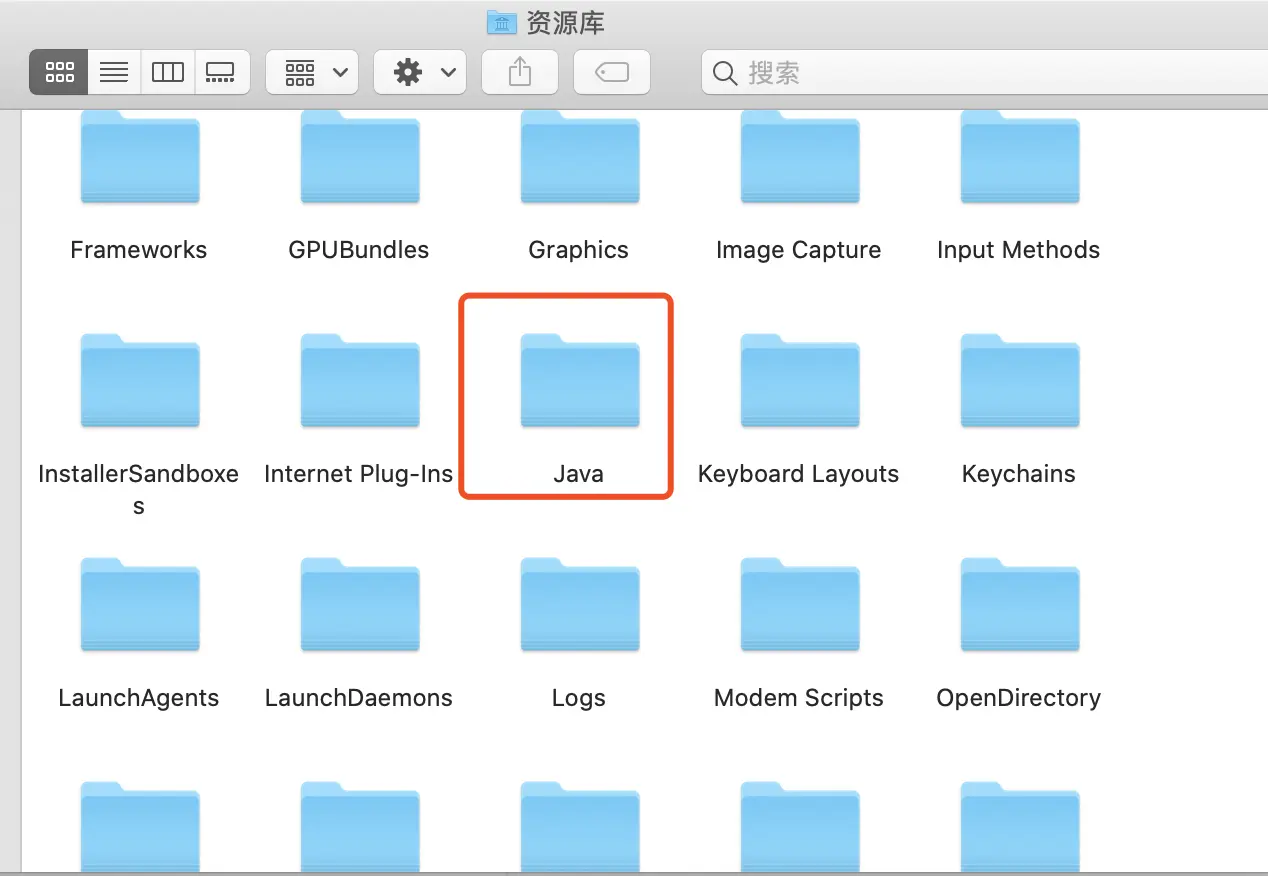Select the Logs folder icon
The image size is (1268, 876).
click(580, 605)
